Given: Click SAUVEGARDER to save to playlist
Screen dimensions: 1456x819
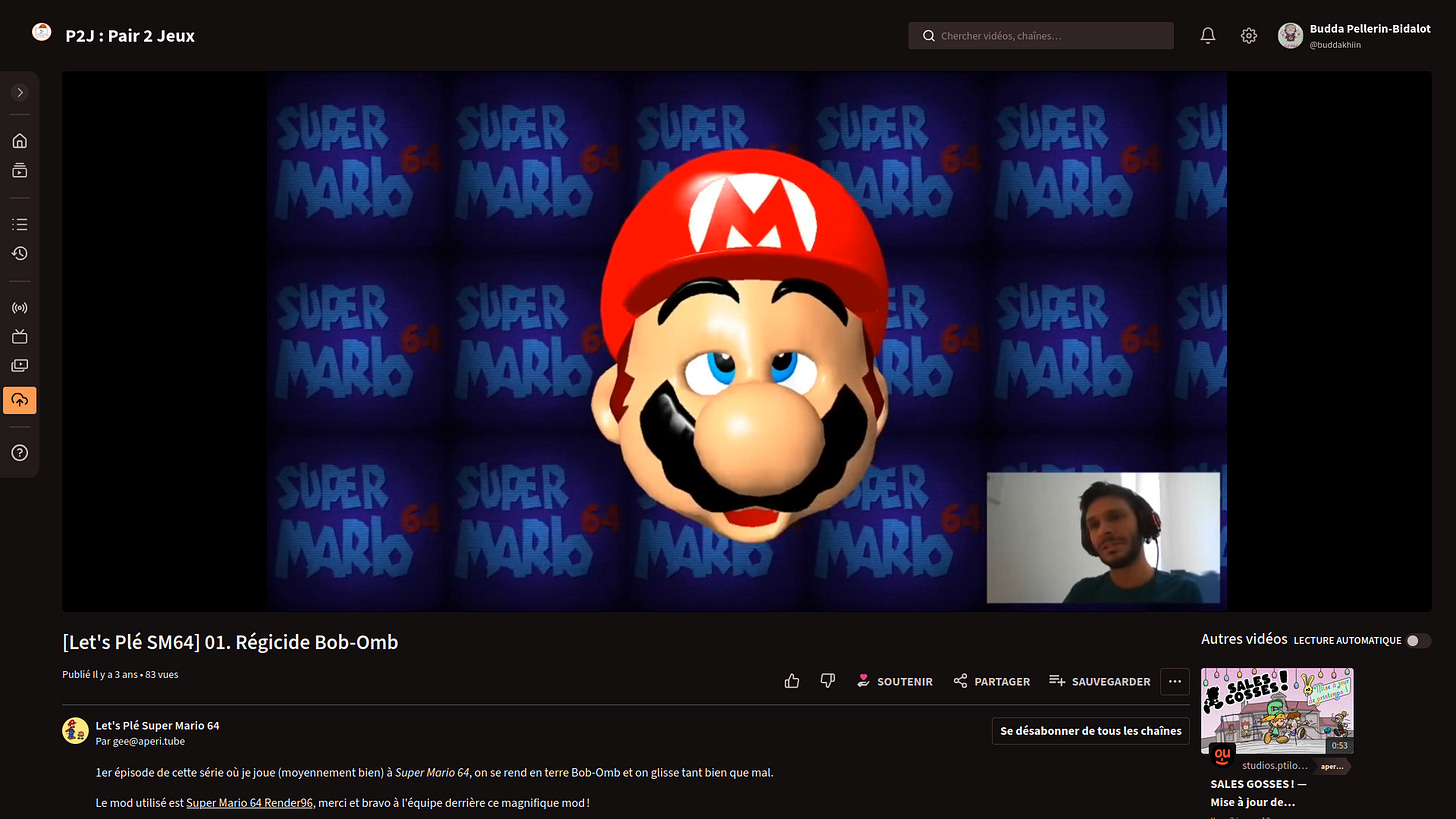Looking at the screenshot, I should [x=1099, y=681].
